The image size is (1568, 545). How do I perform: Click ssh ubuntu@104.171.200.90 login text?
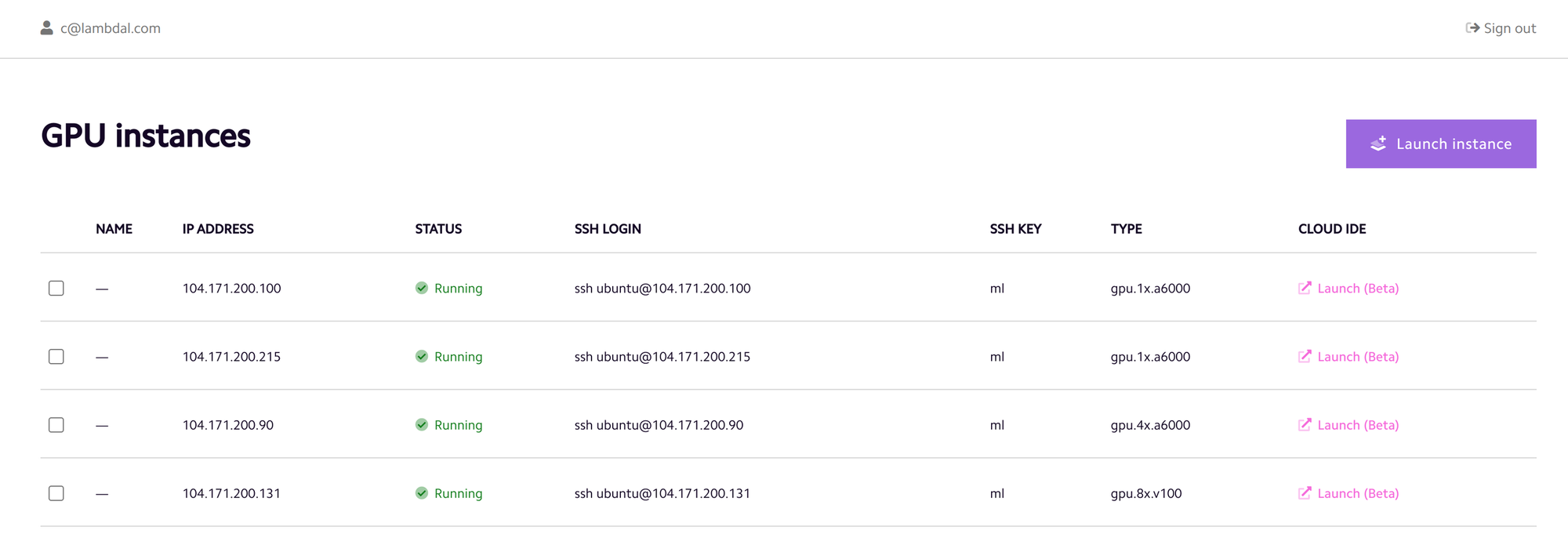pos(659,425)
